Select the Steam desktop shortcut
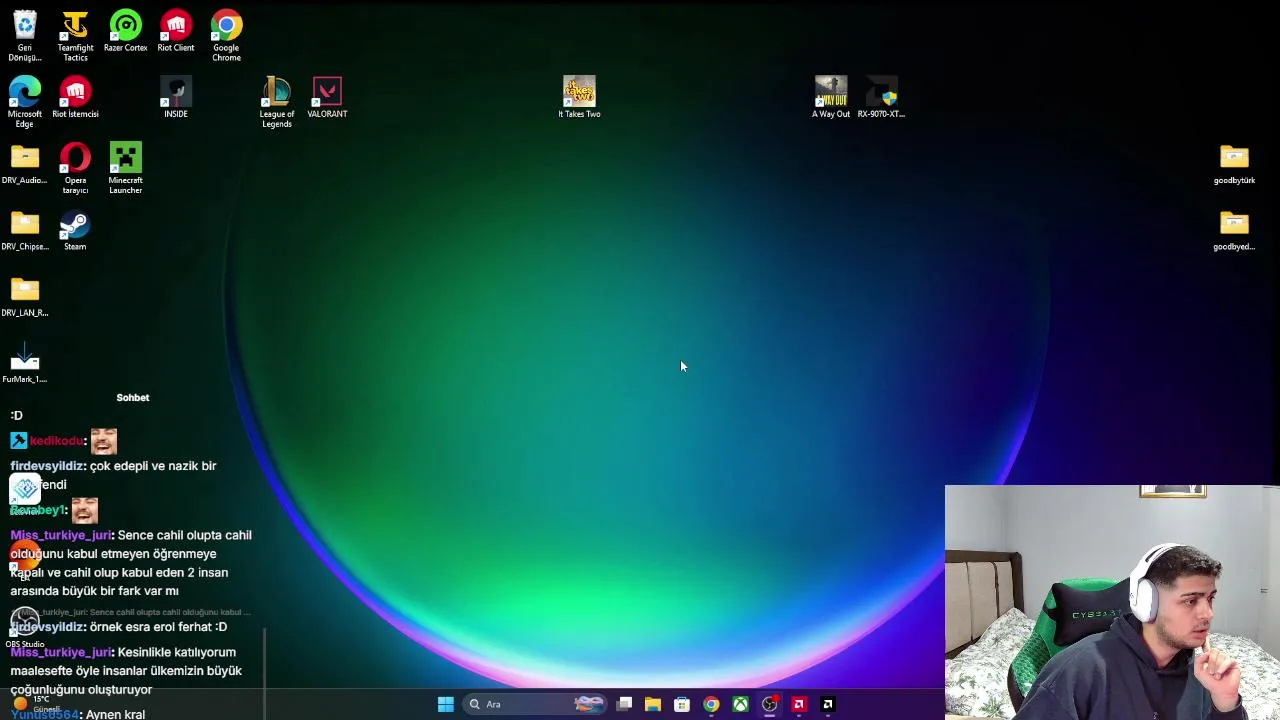The image size is (1280, 720). [x=75, y=230]
